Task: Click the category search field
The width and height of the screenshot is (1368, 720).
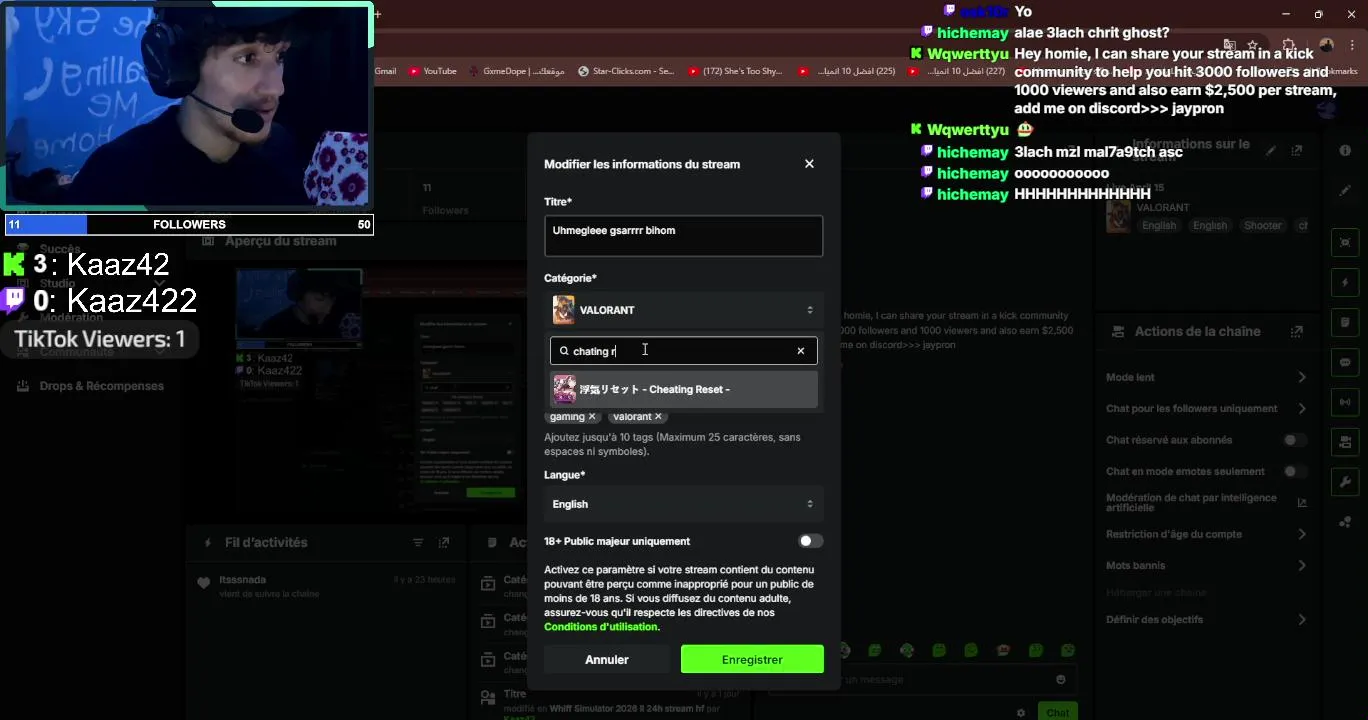Action: [x=684, y=351]
